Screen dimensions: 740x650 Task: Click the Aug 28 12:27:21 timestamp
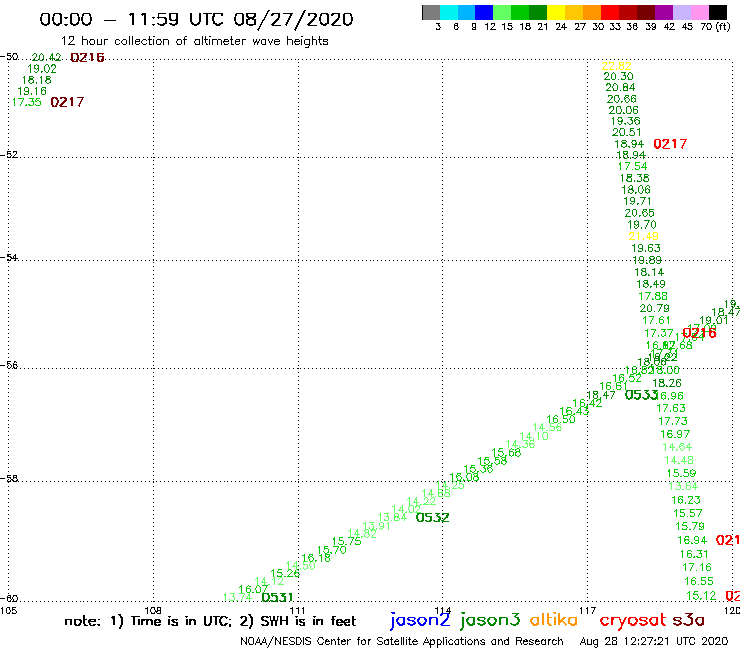point(654,642)
